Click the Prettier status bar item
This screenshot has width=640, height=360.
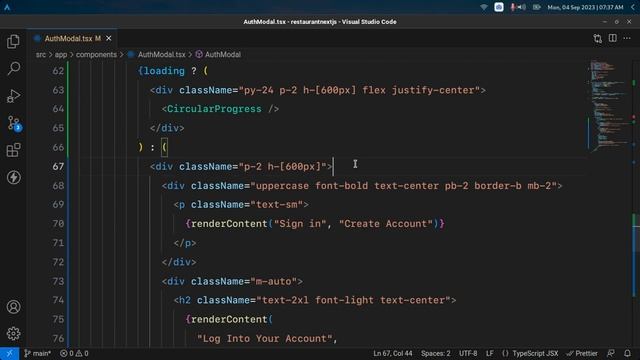[x=582, y=353]
